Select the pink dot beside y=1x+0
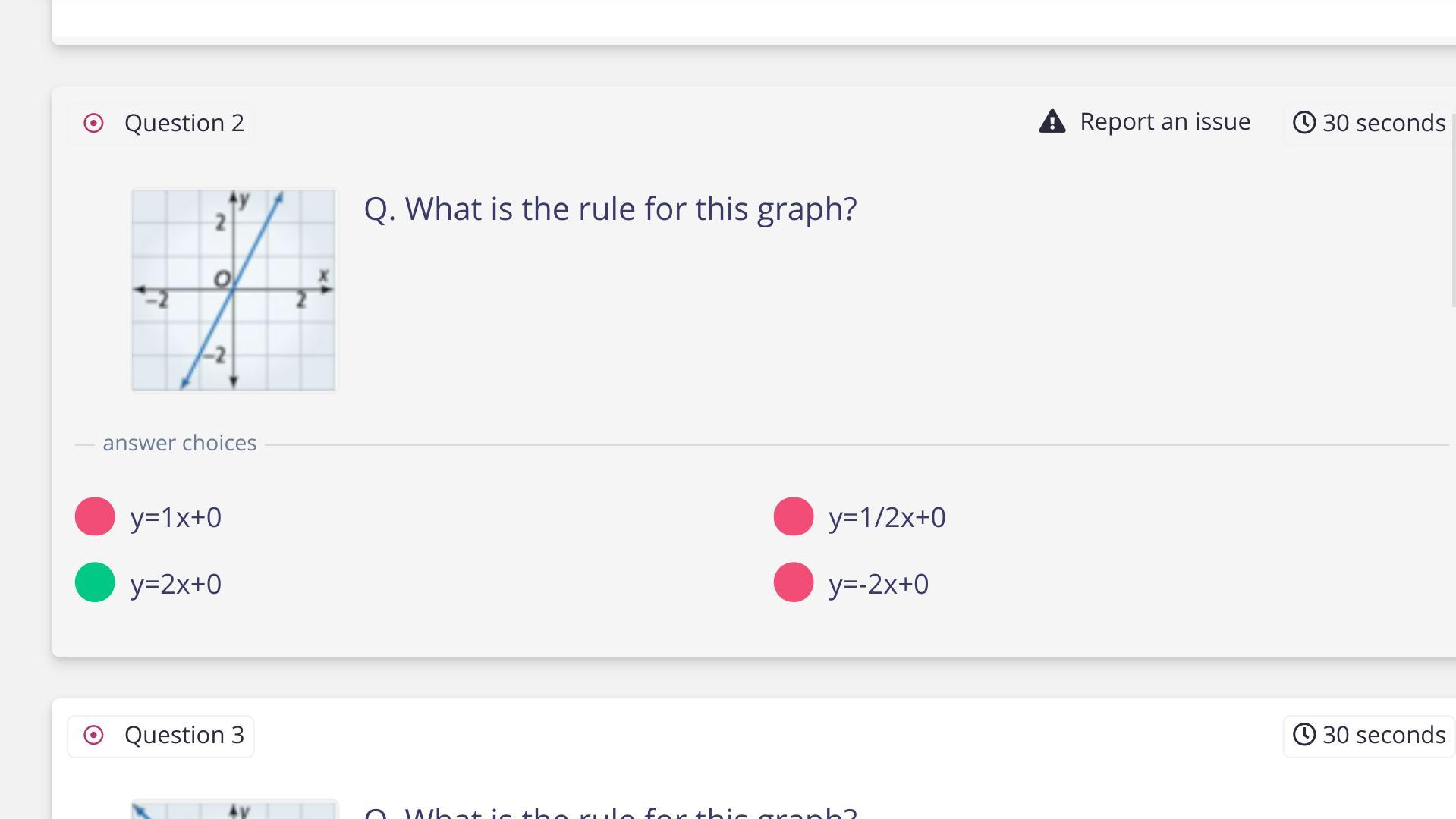The height and width of the screenshot is (819, 1456). tap(95, 516)
